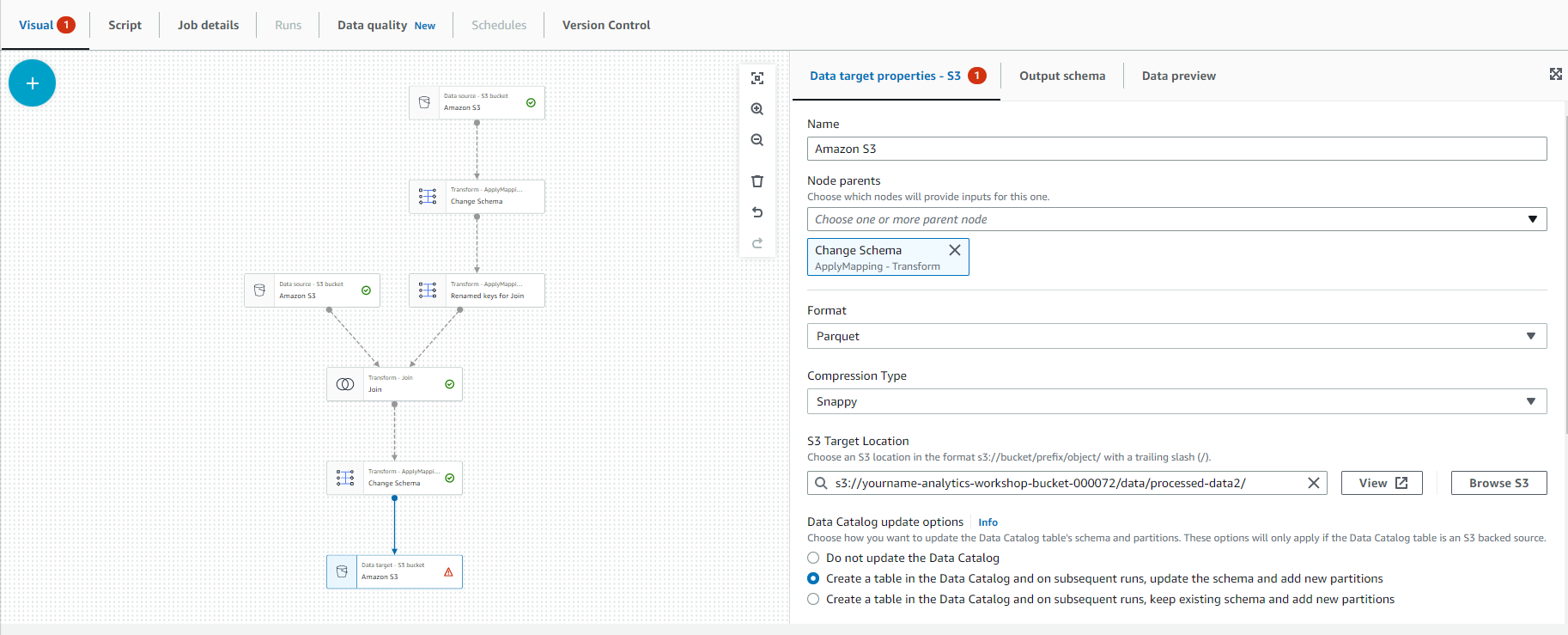Clear the S3 target location field
The width and height of the screenshot is (1568, 635).
1313,483
